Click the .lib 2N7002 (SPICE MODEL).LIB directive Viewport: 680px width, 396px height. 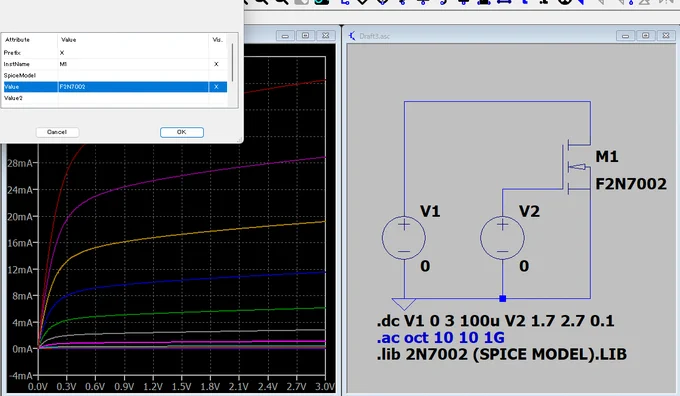[x=502, y=354]
